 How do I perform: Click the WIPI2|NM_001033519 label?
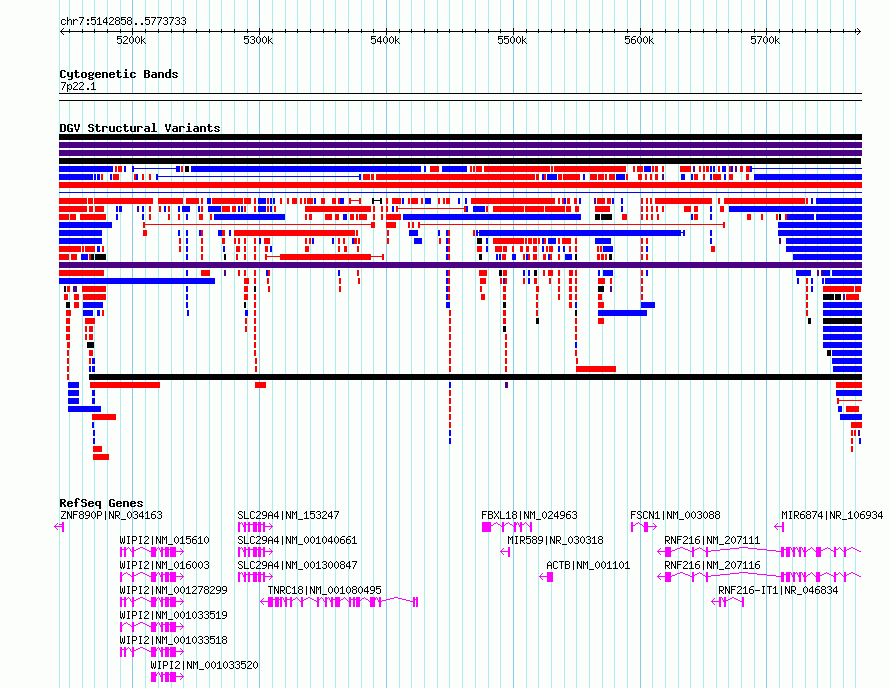[174, 615]
